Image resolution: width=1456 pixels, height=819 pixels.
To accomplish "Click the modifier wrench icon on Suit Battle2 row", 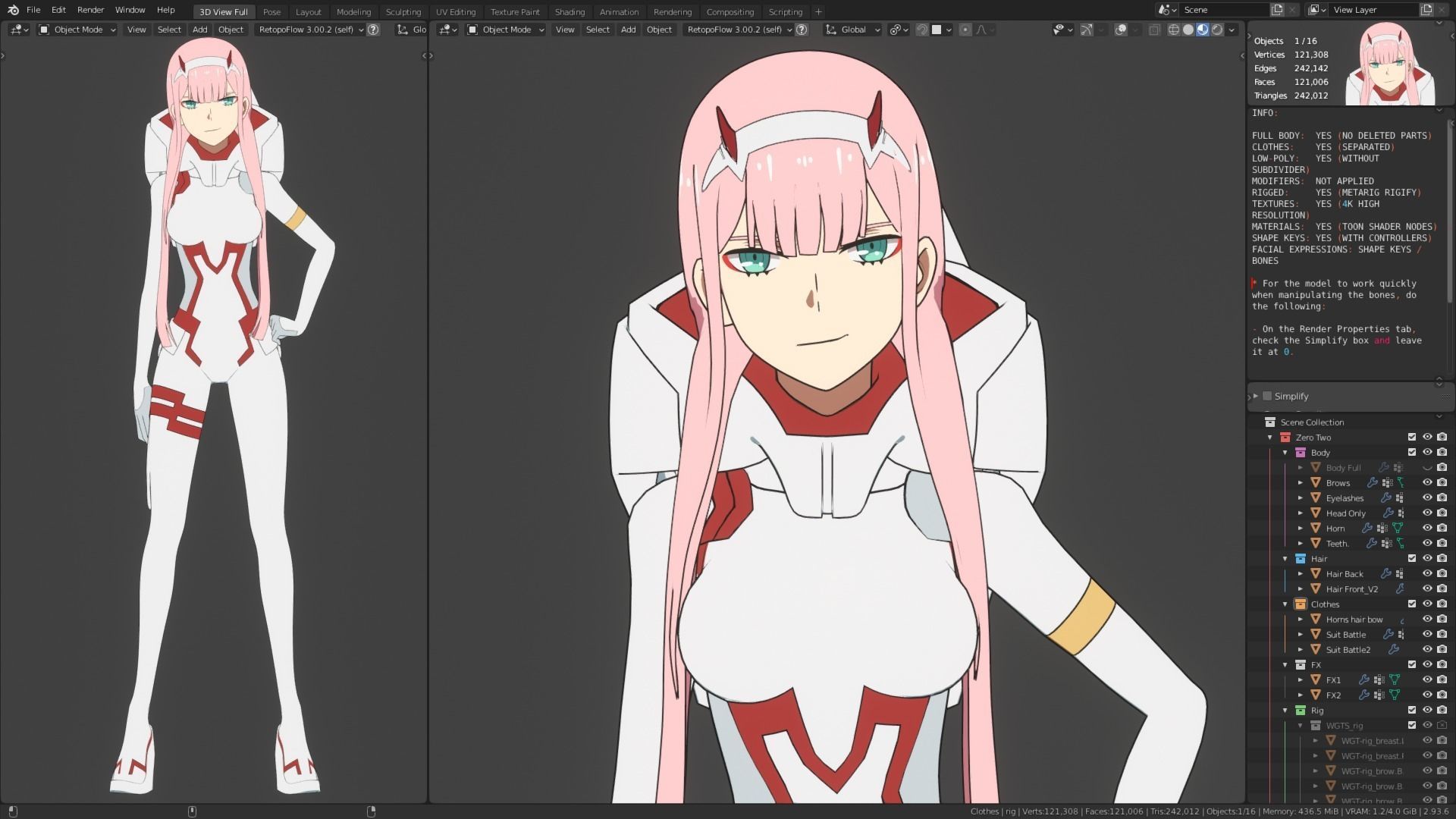I will [x=1393, y=649].
